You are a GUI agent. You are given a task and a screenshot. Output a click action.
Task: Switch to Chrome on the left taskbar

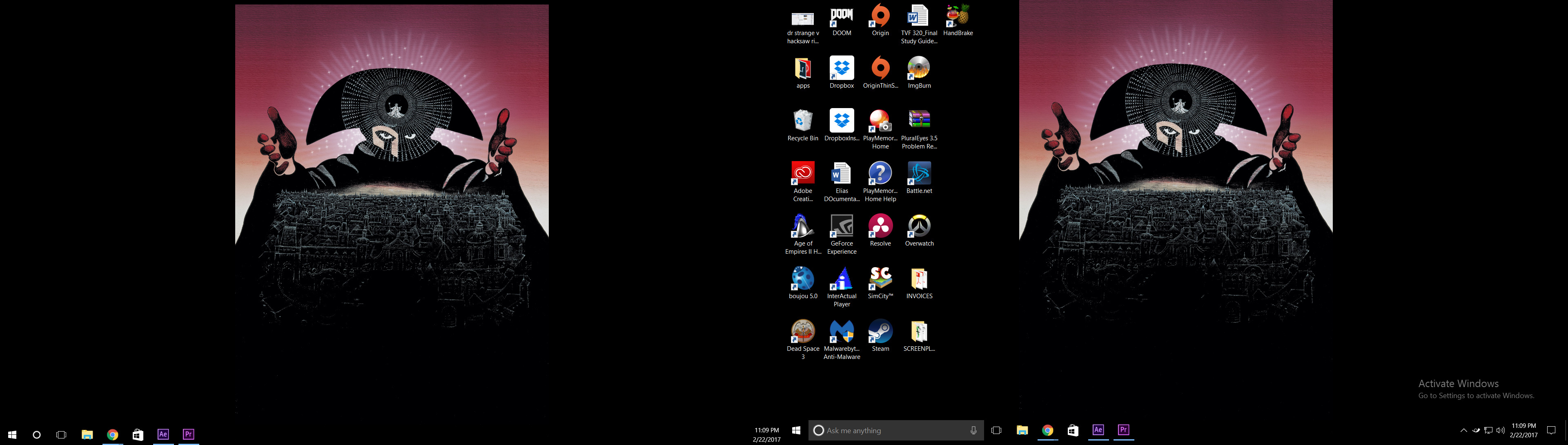click(x=113, y=435)
